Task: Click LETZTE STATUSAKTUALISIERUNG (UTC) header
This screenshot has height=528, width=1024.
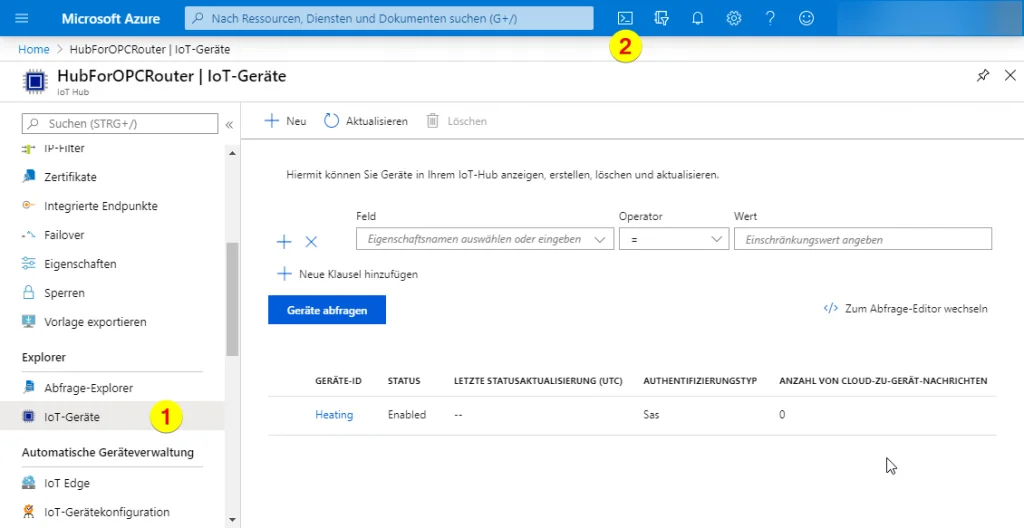Action: (x=538, y=380)
